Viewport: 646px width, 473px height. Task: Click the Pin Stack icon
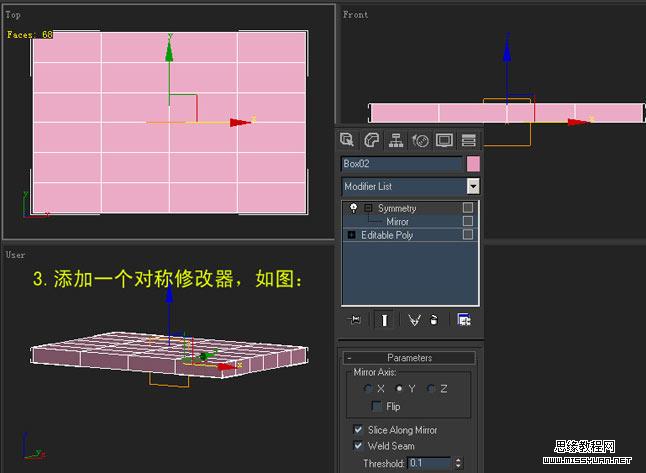355,320
